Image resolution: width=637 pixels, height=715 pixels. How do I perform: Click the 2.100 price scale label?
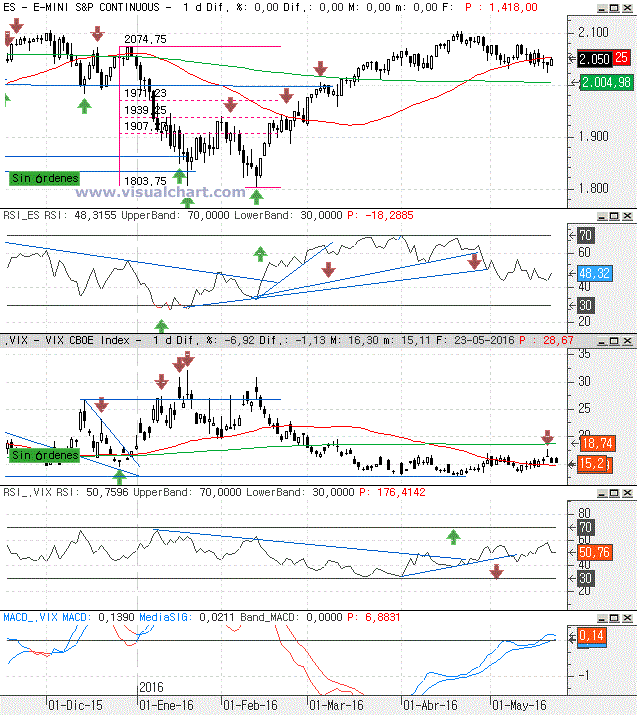tap(593, 32)
